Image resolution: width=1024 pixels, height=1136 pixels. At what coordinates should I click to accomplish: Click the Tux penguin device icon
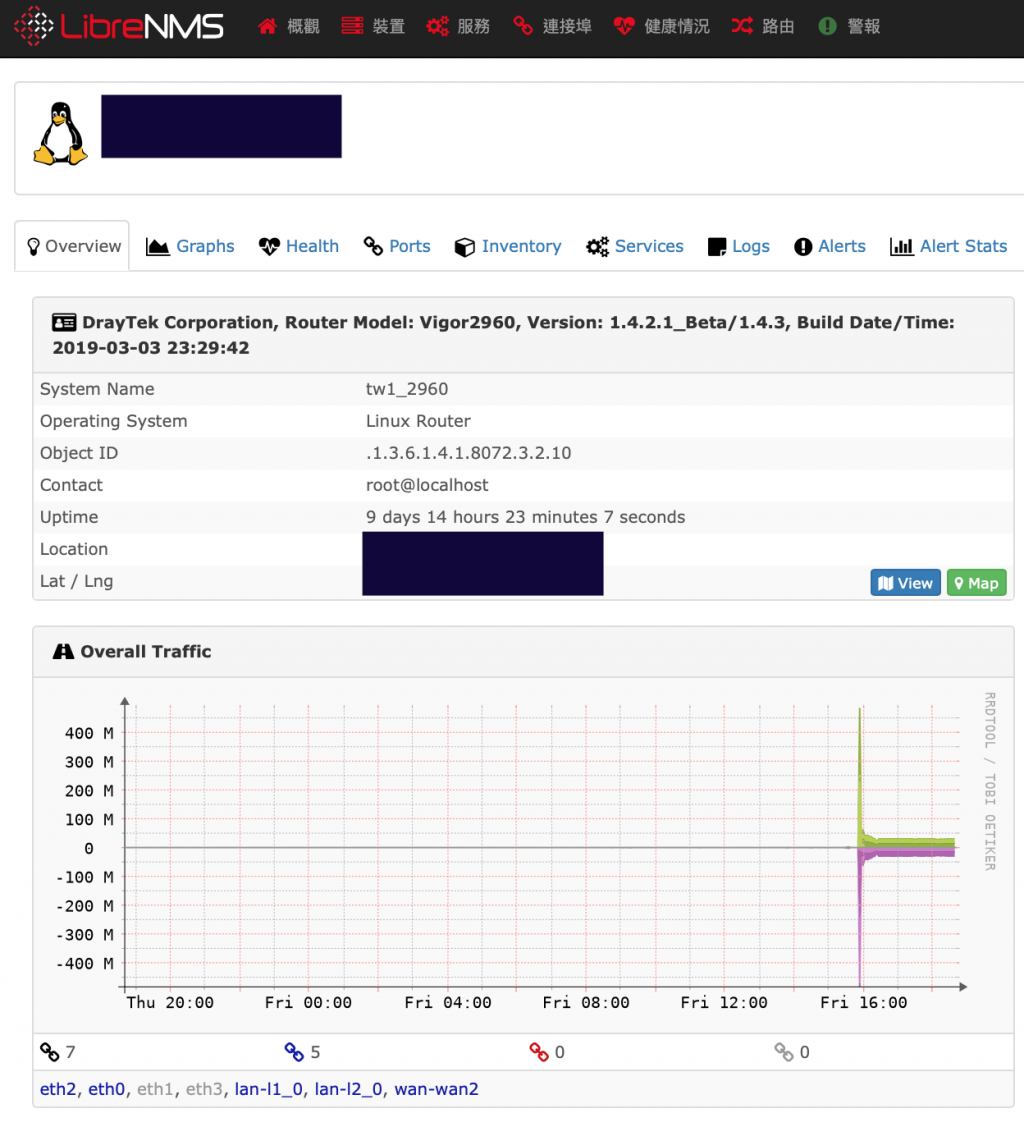point(60,133)
